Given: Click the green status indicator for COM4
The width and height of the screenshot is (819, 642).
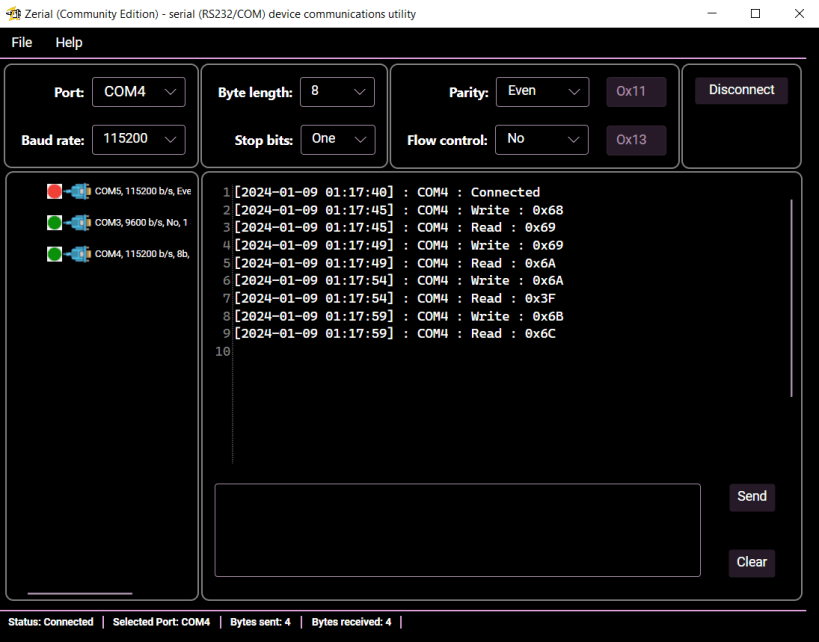Looking at the screenshot, I should pos(54,254).
